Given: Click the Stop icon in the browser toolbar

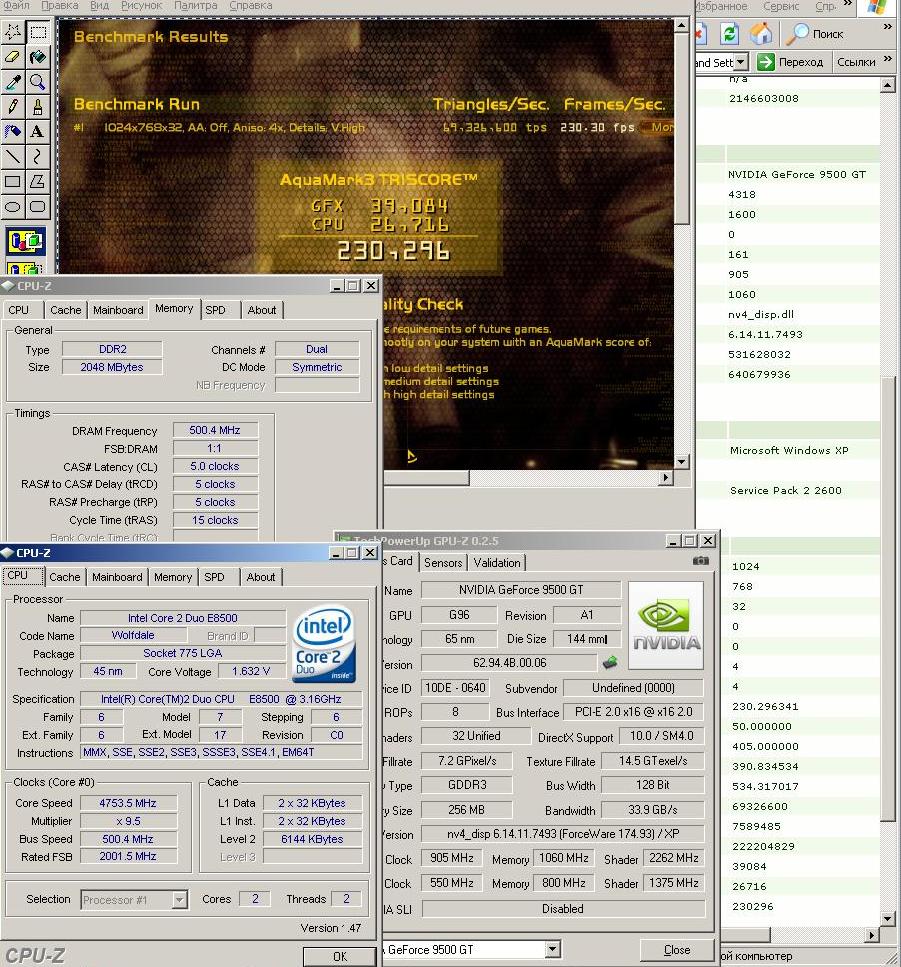Looking at the screenshot, I should 701,33.
